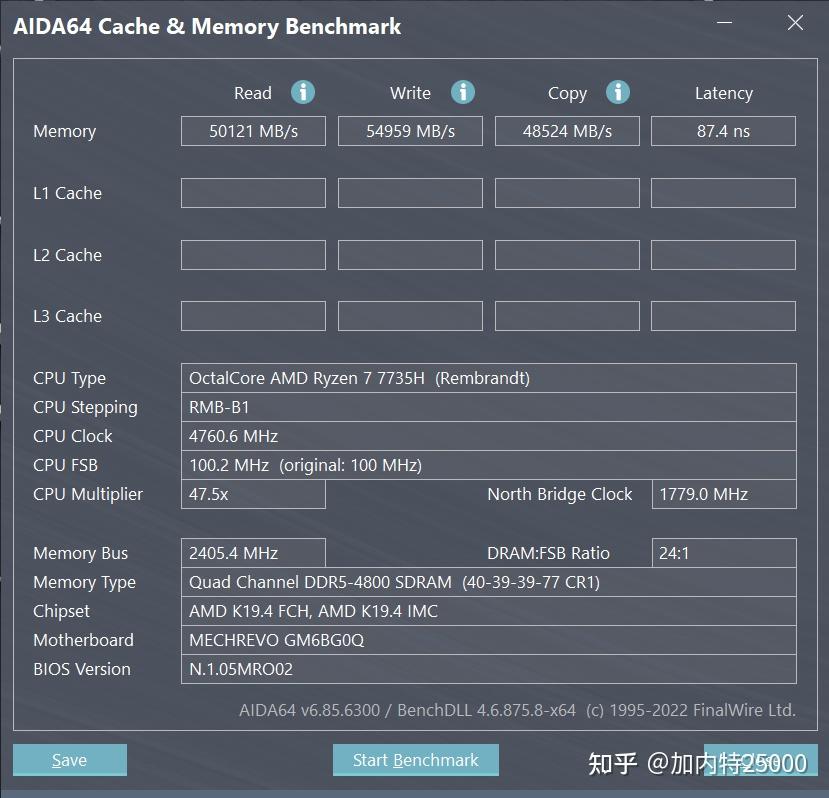Click the Write info icon
The width and height of the screenshot is (829, 798).
coord(462,92)
